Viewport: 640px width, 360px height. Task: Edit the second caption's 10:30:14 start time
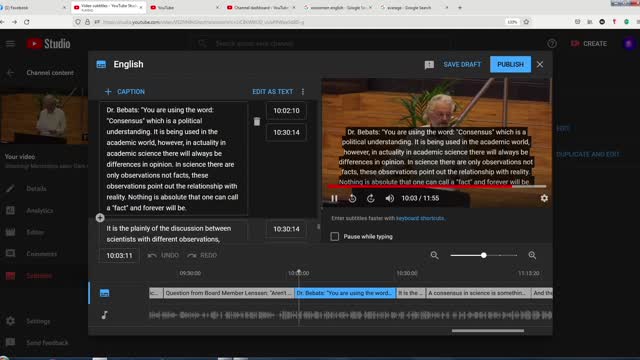click(286, 229)
